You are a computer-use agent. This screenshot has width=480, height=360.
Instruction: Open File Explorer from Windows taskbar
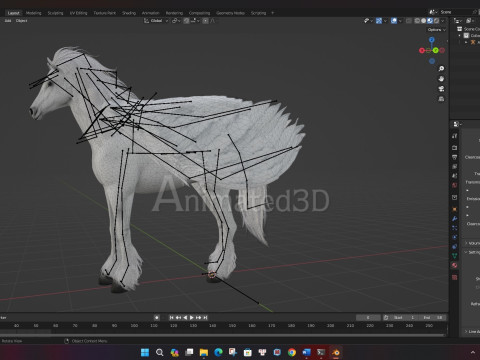pyautogui.click(x=204, y=352)
